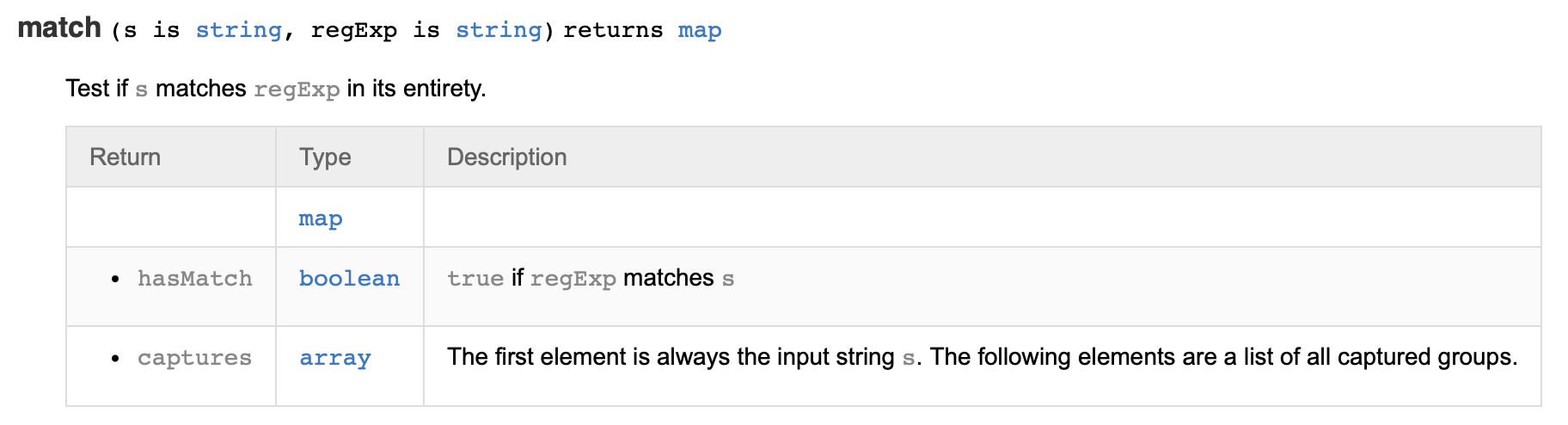
Task: Click the bullet before captures
Action: click(x=115, y=359)
